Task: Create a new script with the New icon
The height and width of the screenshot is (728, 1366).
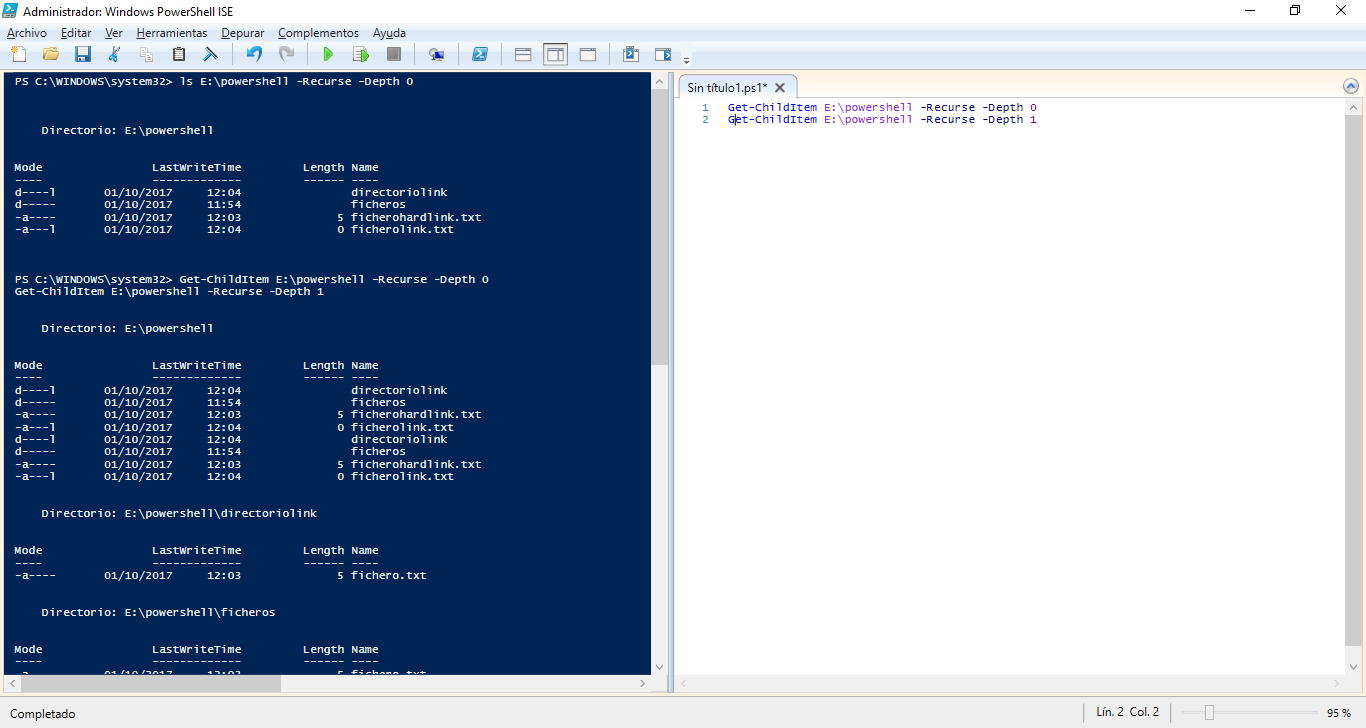Action: 18,55
